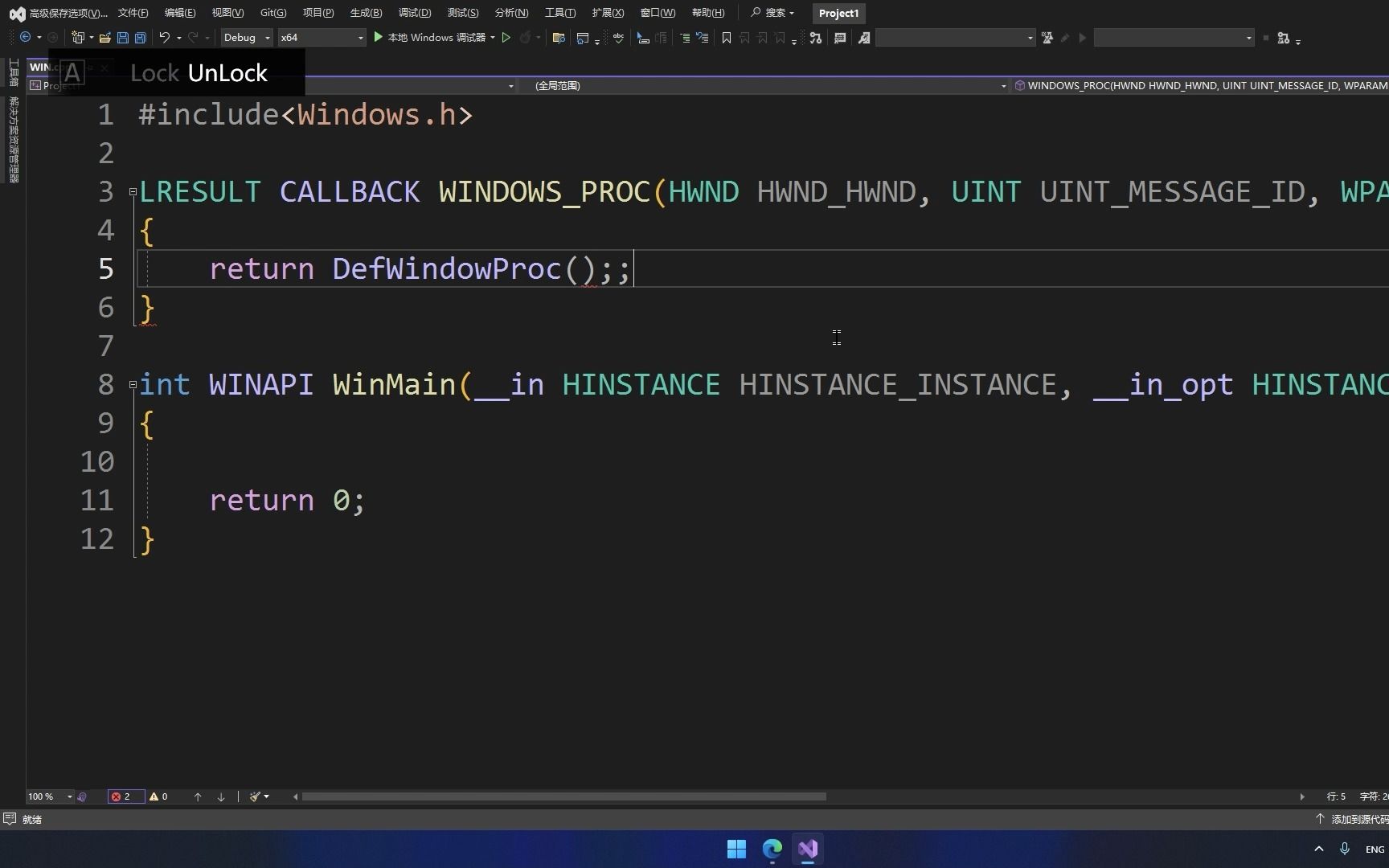This screenshot has width=1389, height=868.
Task: Open the Git(G) menu
Action: pos(272,12)
